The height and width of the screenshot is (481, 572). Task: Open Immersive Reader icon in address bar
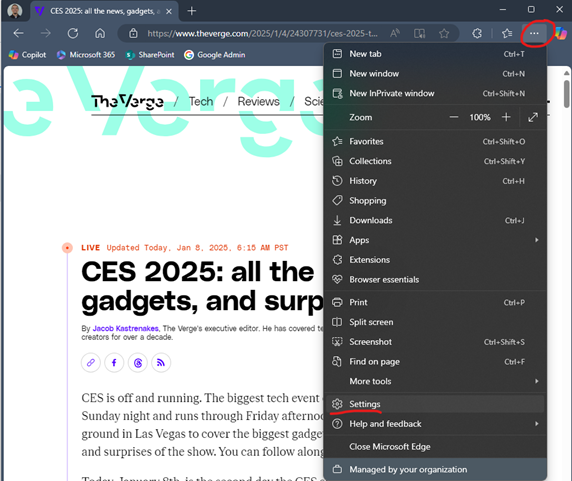(420, 34)
